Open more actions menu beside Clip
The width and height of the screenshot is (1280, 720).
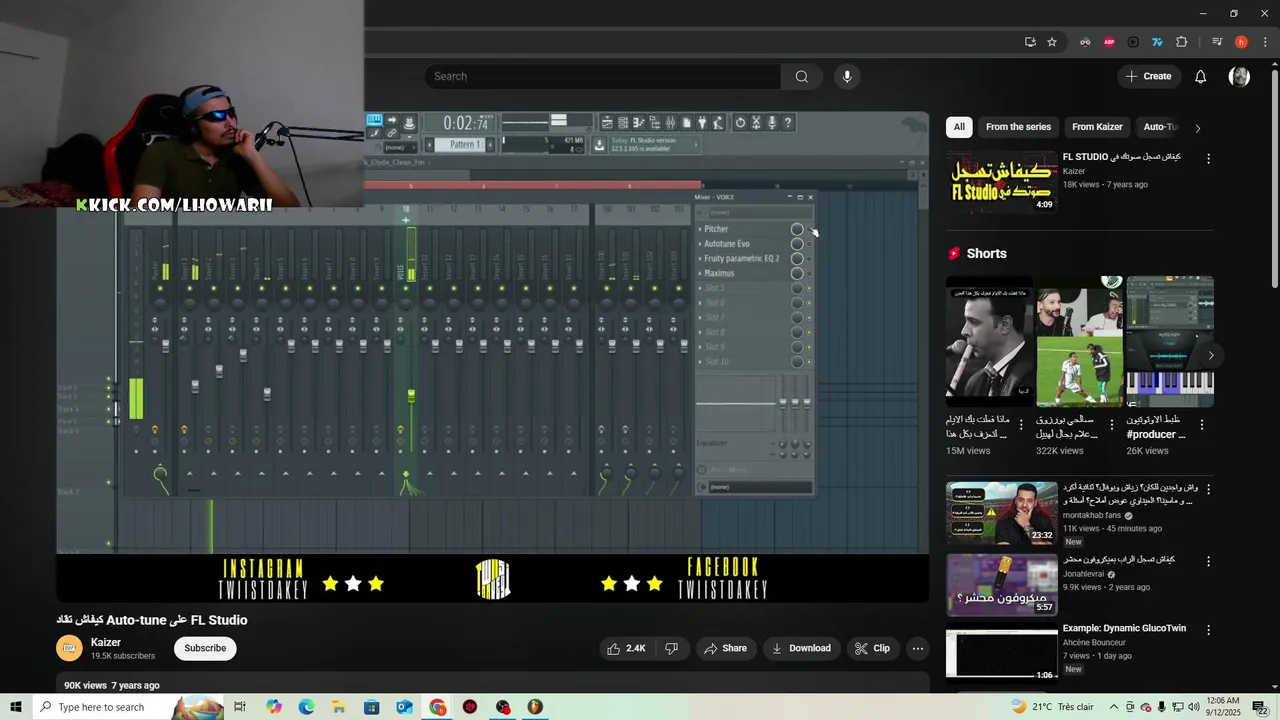pos(917,648)
